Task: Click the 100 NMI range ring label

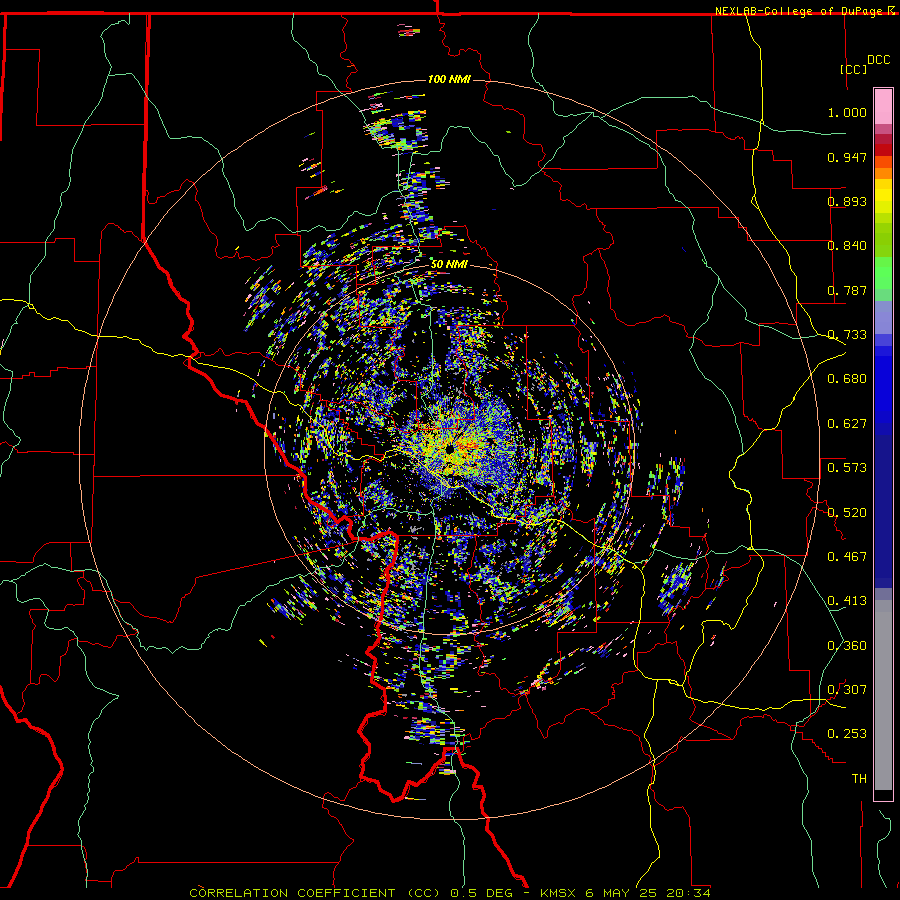Action: click(x=449, y=79)
